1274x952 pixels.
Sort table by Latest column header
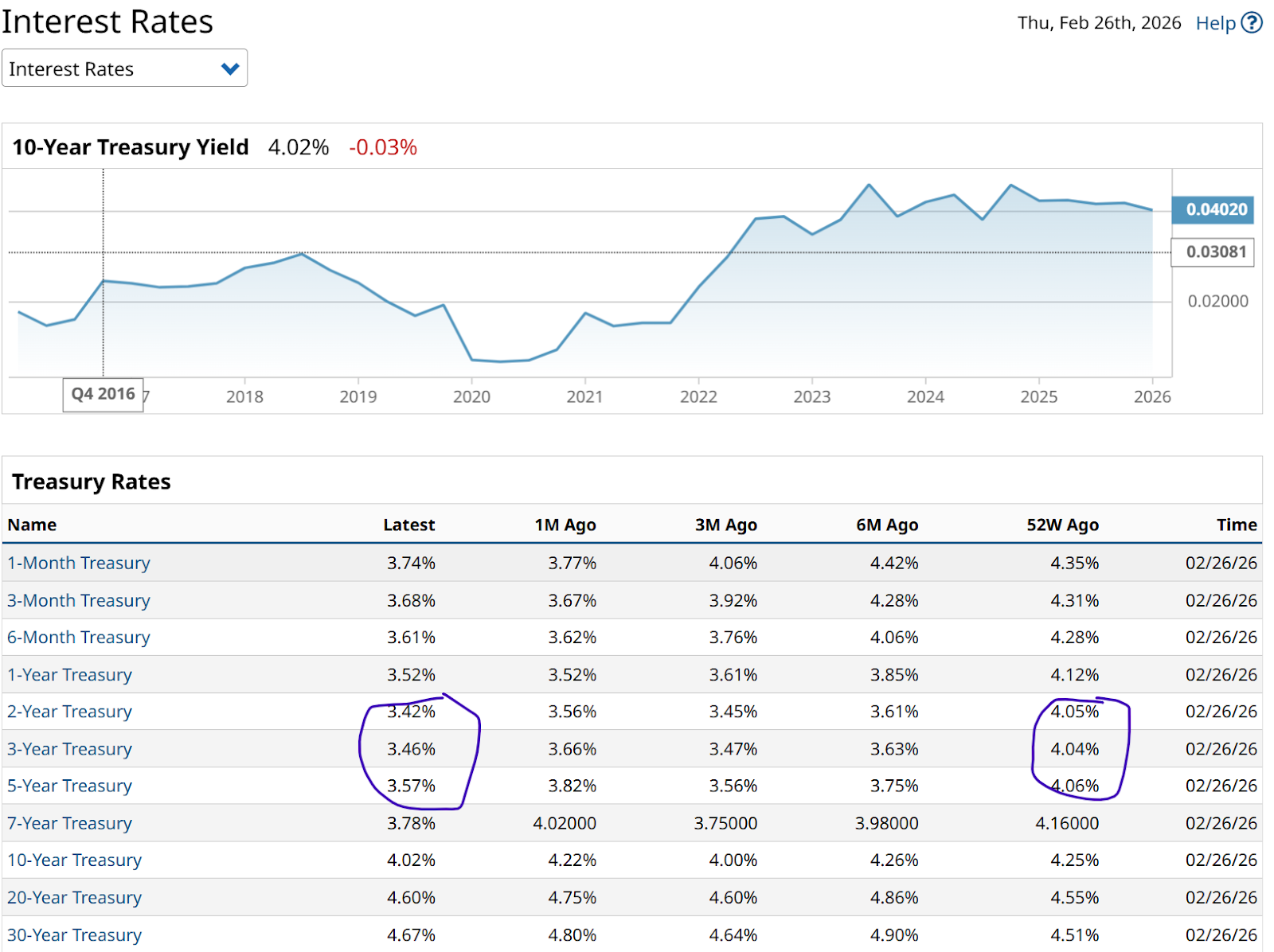pyautogui.click(x=408, y=525)
